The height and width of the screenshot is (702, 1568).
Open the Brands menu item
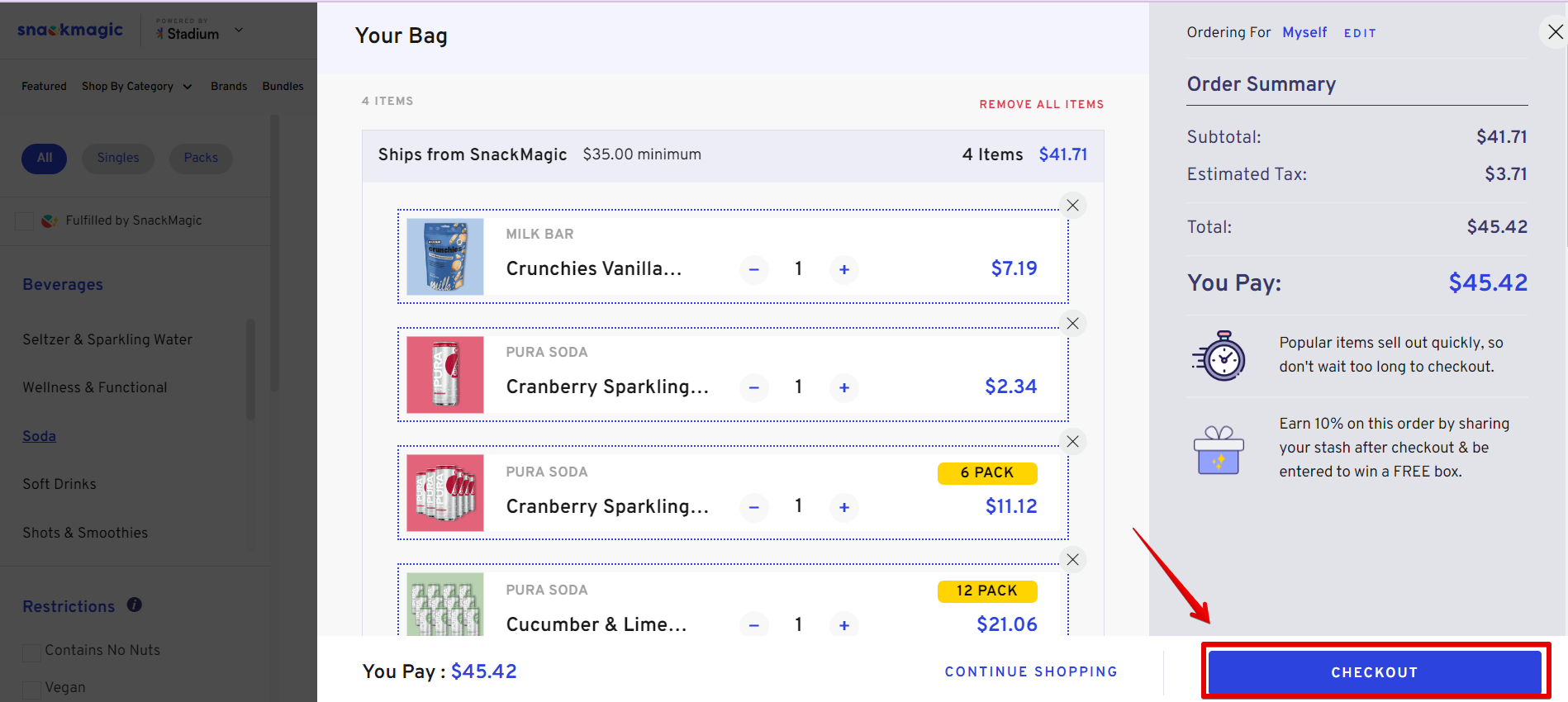click(229, 87)
